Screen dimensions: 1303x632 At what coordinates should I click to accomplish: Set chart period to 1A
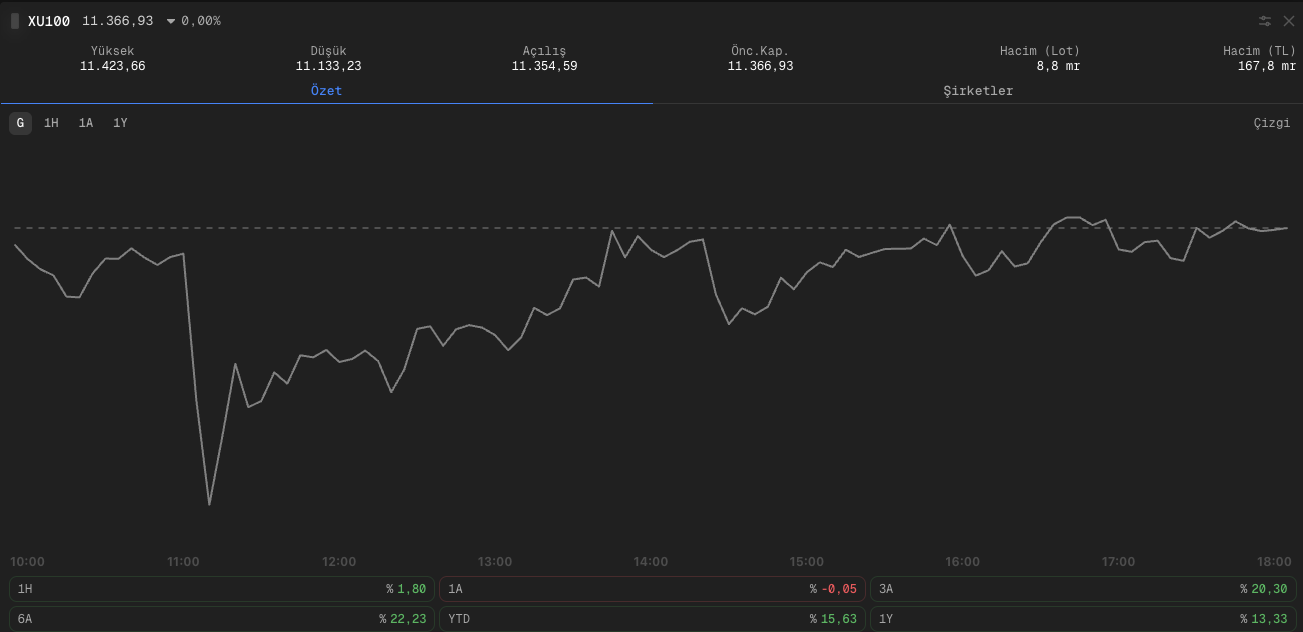pyautogui.click(x=86, y=123)
